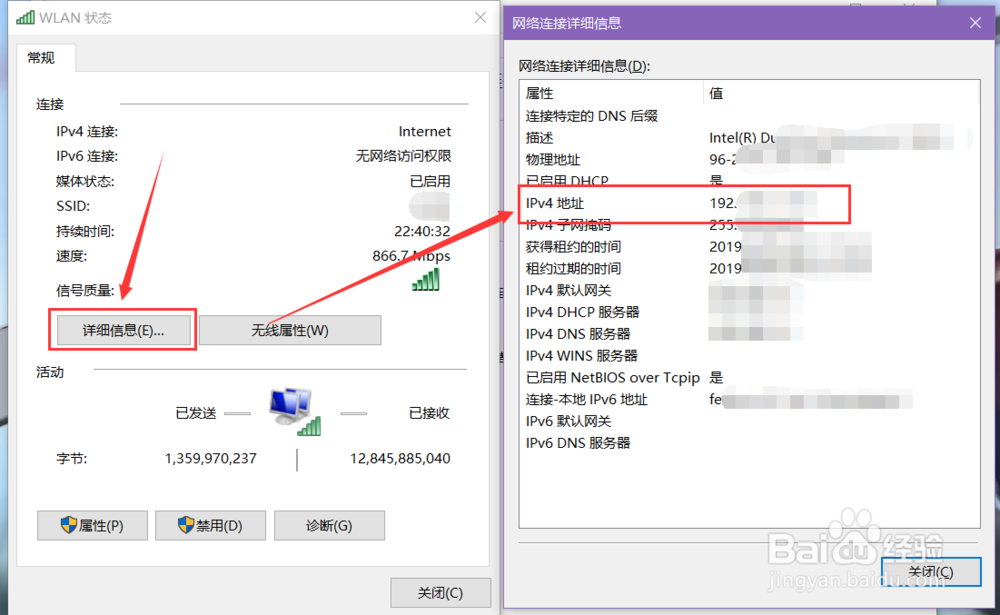
Task: Click the 已发送 label
Action: 196,413
